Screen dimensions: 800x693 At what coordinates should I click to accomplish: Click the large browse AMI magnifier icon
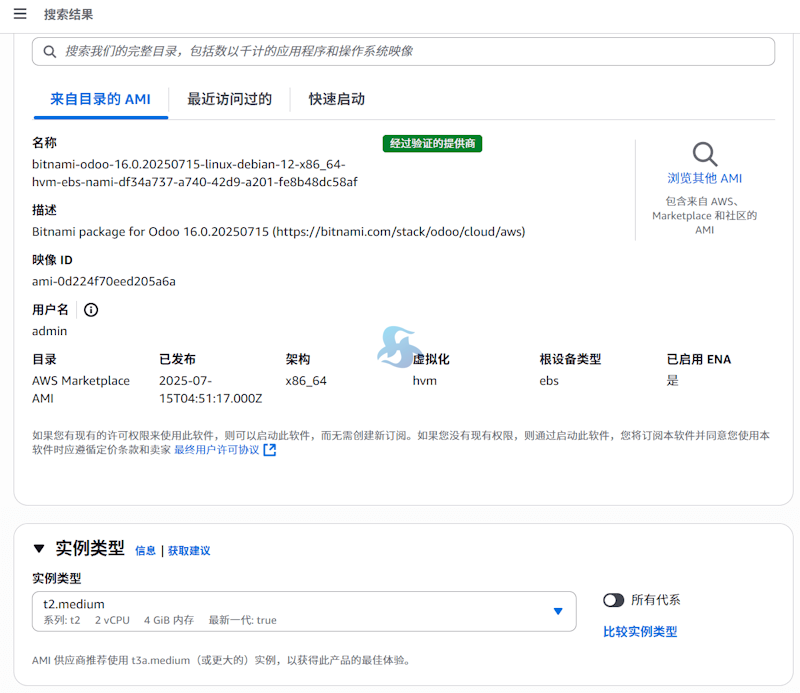coord(705,154)
